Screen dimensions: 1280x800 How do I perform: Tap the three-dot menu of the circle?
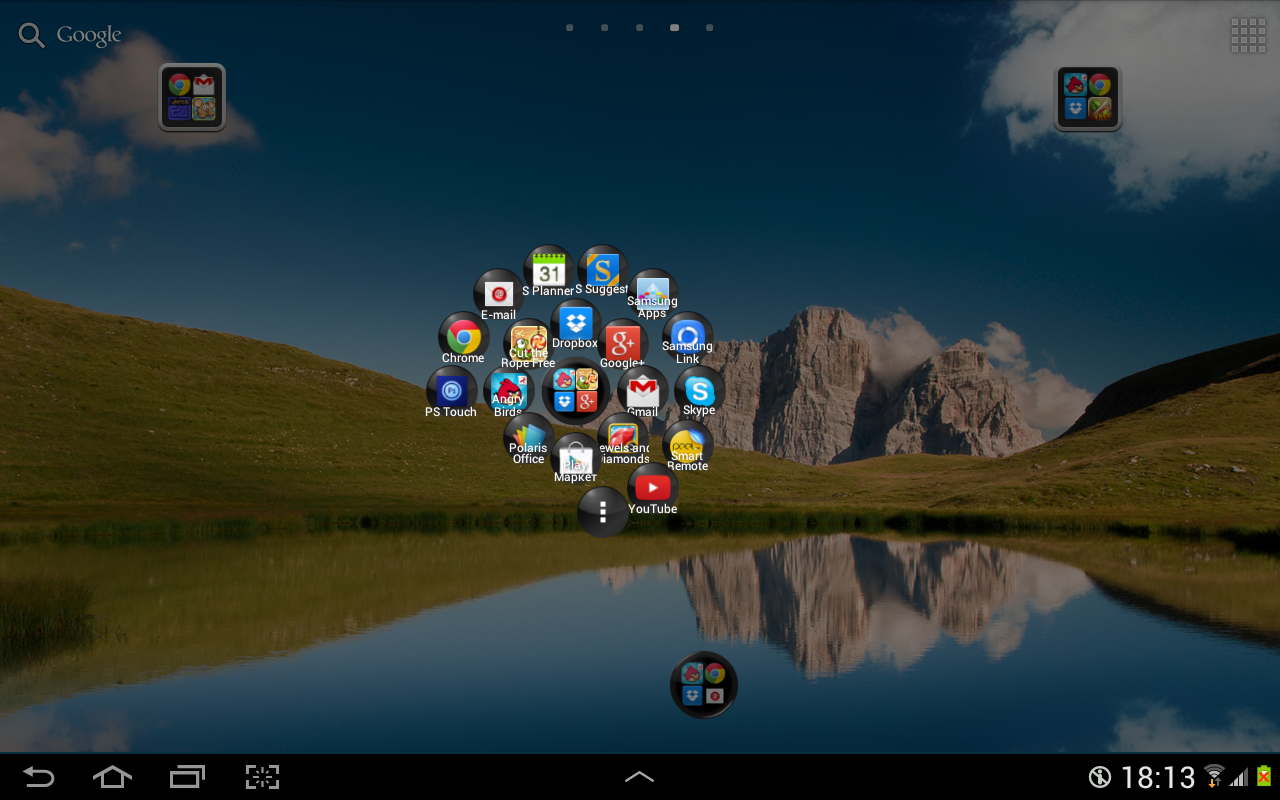[603, 512]
